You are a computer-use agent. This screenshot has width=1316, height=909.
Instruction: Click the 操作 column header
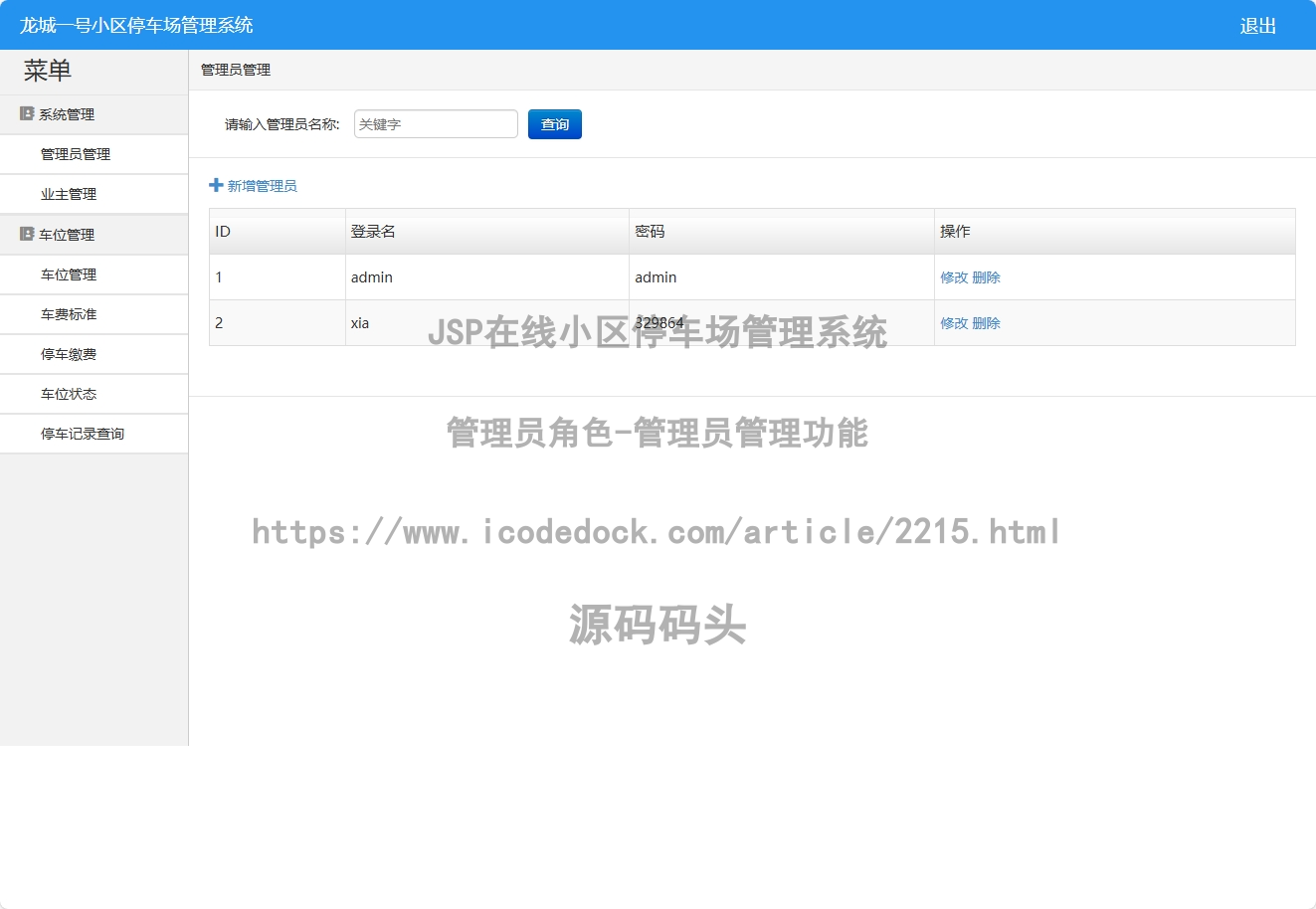1115,232
